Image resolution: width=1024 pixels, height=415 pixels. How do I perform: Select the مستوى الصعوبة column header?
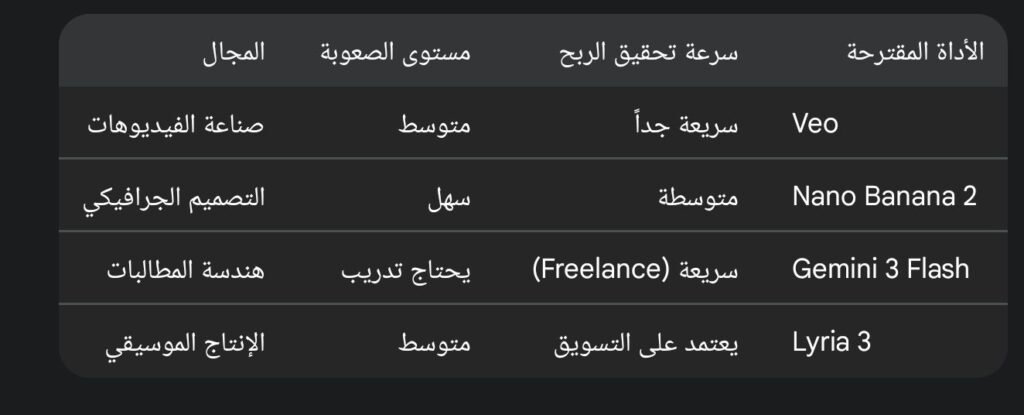[396, 52]
